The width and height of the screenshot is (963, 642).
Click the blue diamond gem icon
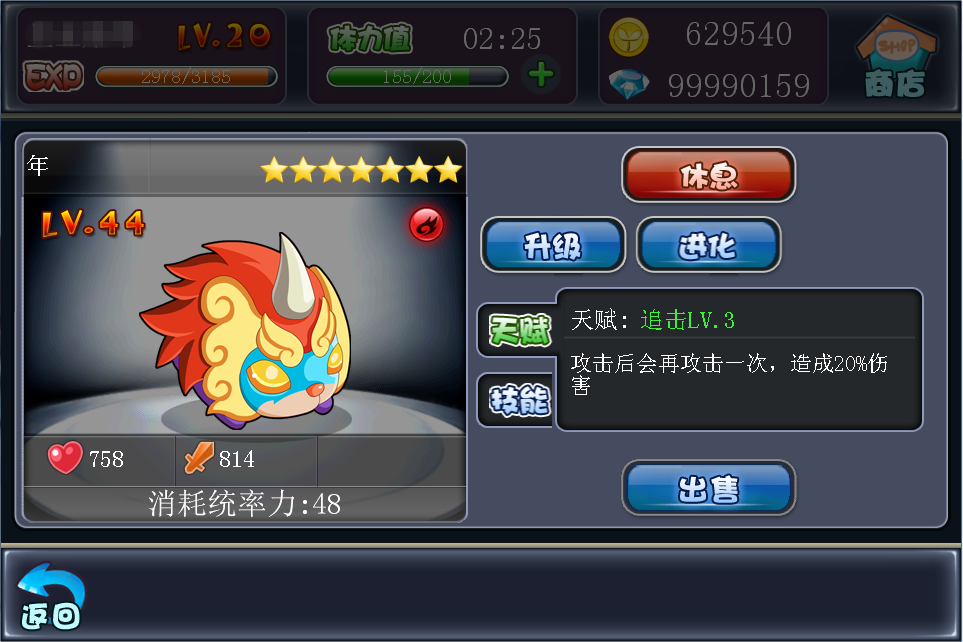(628, 85)
